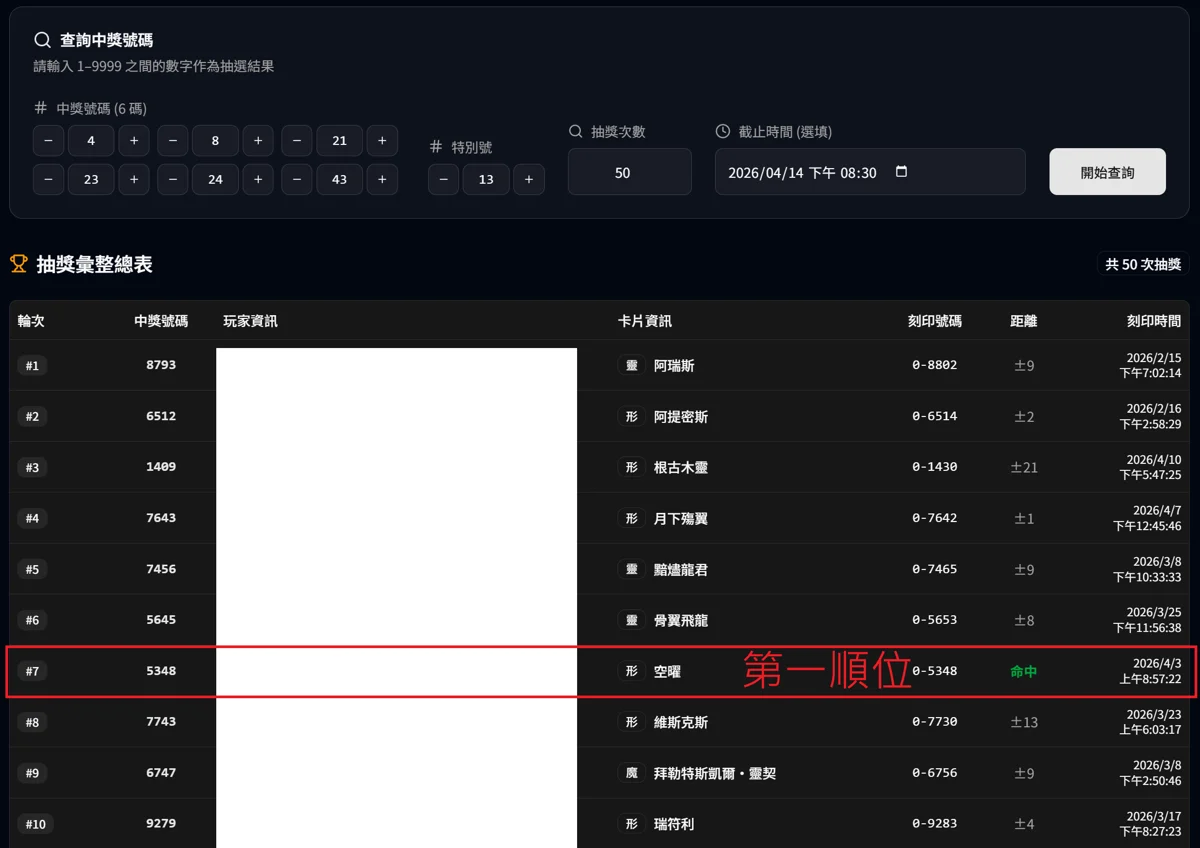Viewport: 1200px width, 848px height.
Task: Decrease the winning number showing 23
Action: [48, 180]
